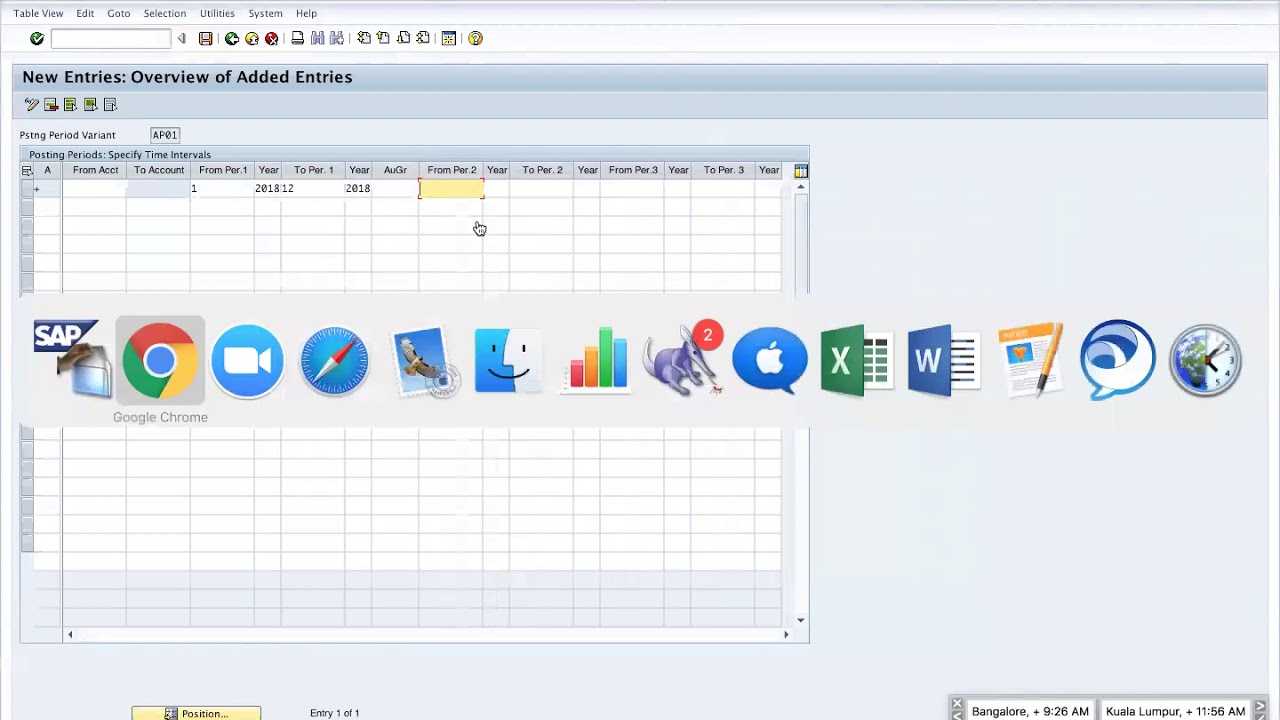Click the To Account cell in first row
The width and height of the screenshot is (1280, 720).
coord(158,189)
